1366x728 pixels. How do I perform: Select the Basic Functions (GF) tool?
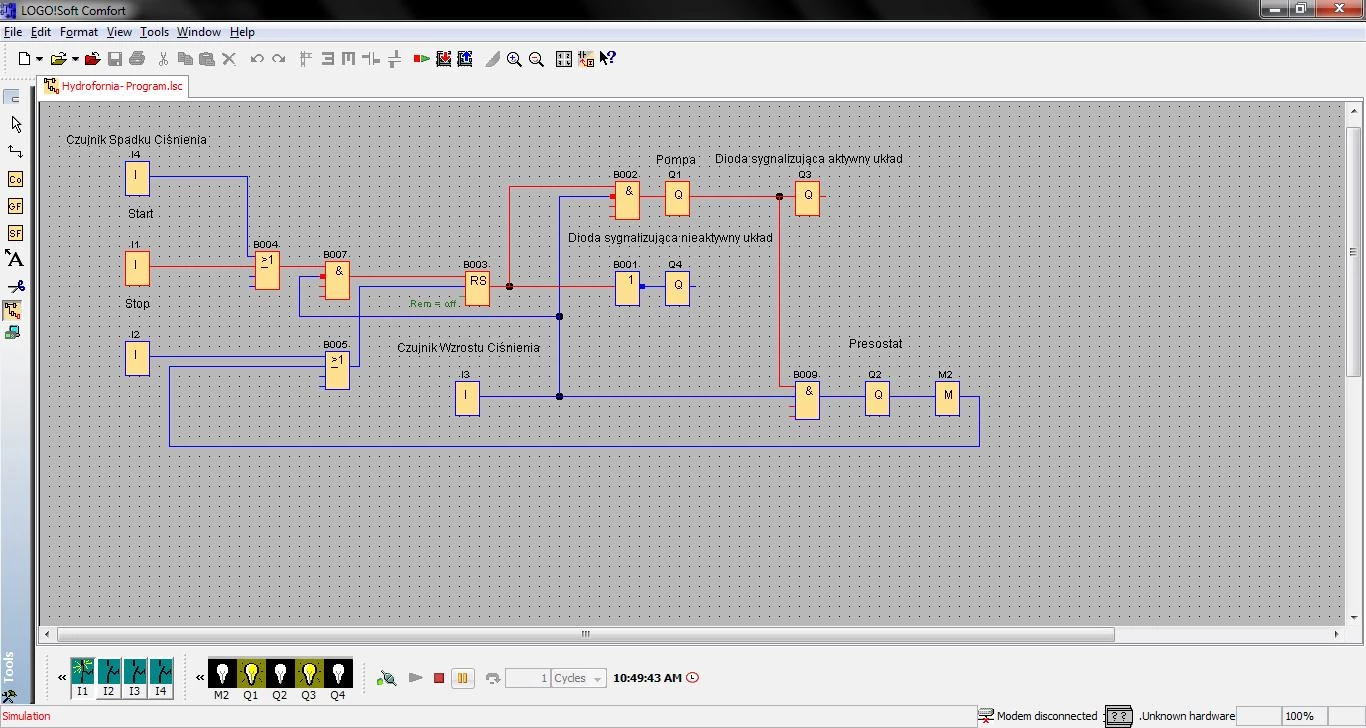pyautogui.click(x=15, y=206)
